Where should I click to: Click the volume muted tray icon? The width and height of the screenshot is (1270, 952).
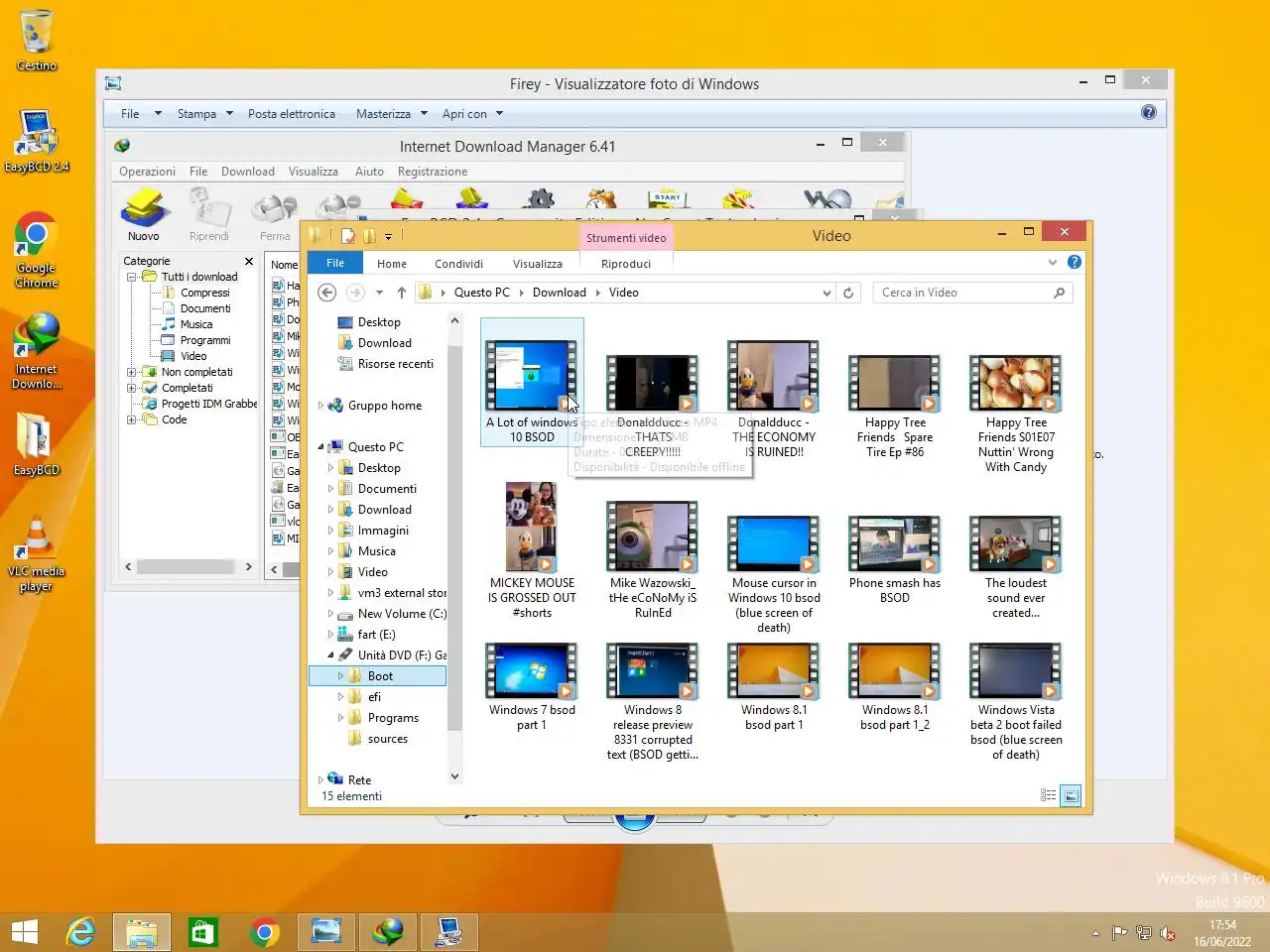click(x=1168, y=933)
